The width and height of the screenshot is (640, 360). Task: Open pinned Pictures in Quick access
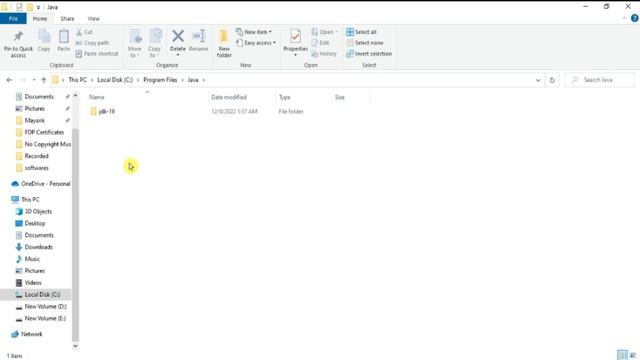coord(35,109)
